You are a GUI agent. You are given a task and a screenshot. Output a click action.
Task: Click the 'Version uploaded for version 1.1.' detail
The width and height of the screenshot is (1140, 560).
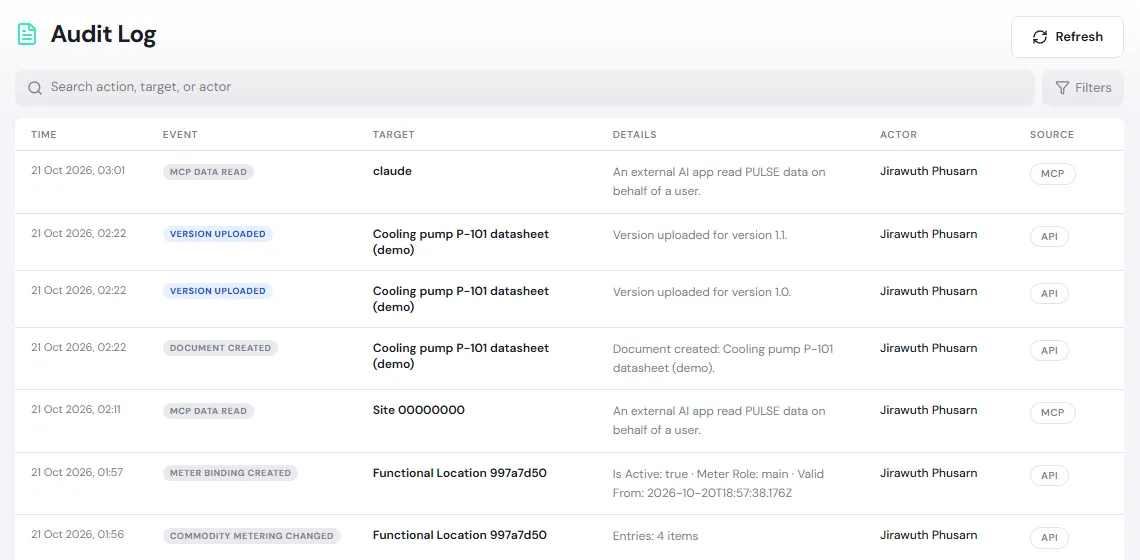click(x=700, y=235)
